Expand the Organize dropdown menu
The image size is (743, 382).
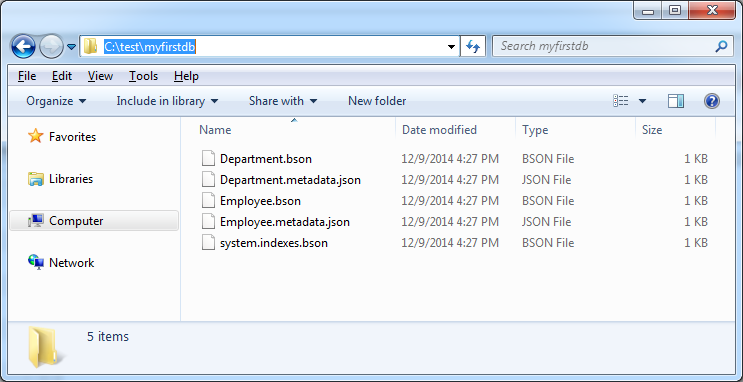(x=56, y=101)
